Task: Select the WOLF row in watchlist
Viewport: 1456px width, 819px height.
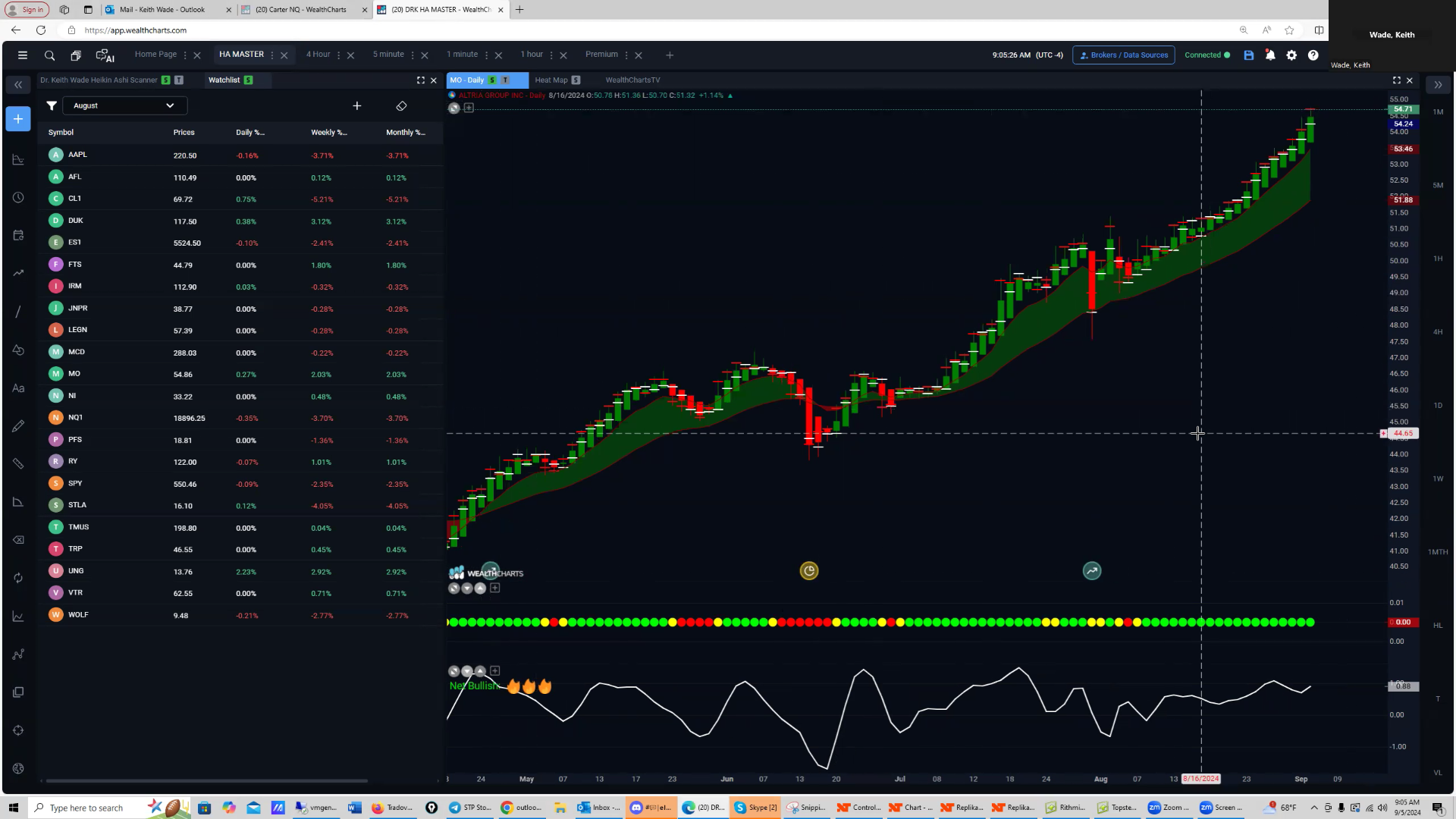Action: coord(240,615)
